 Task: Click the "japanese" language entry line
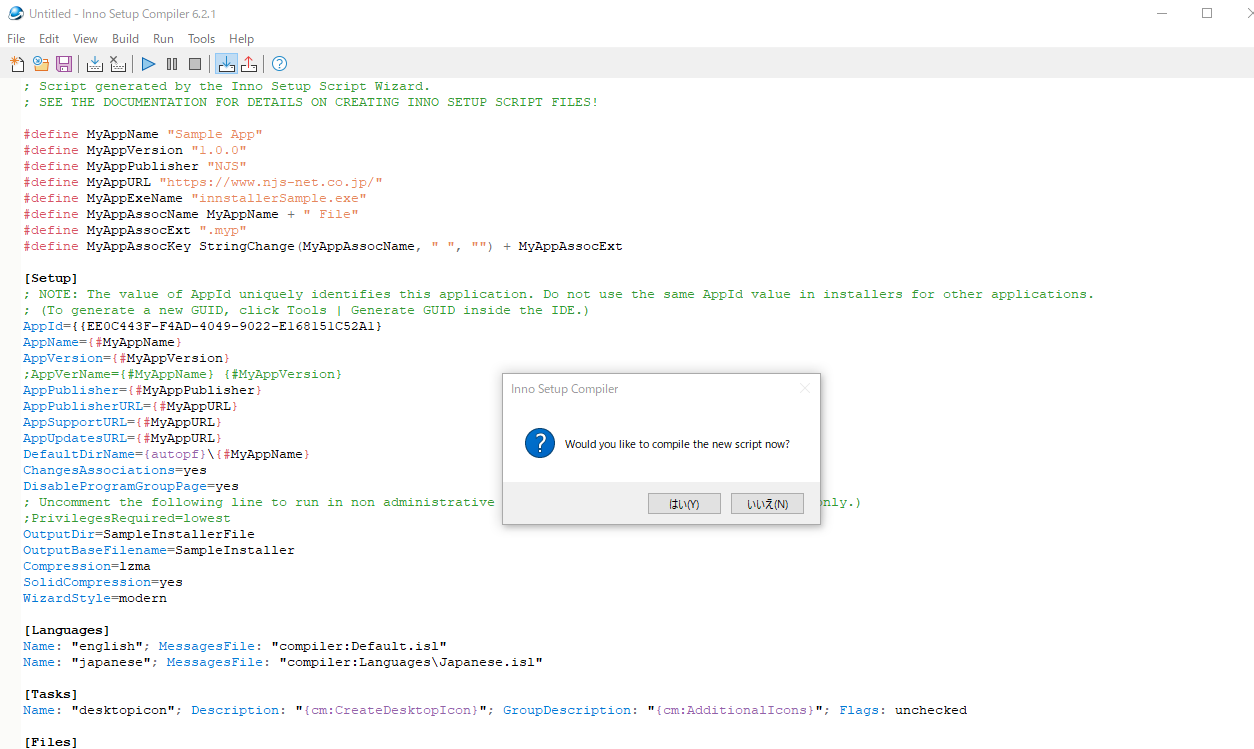click(x=283, y=662)
